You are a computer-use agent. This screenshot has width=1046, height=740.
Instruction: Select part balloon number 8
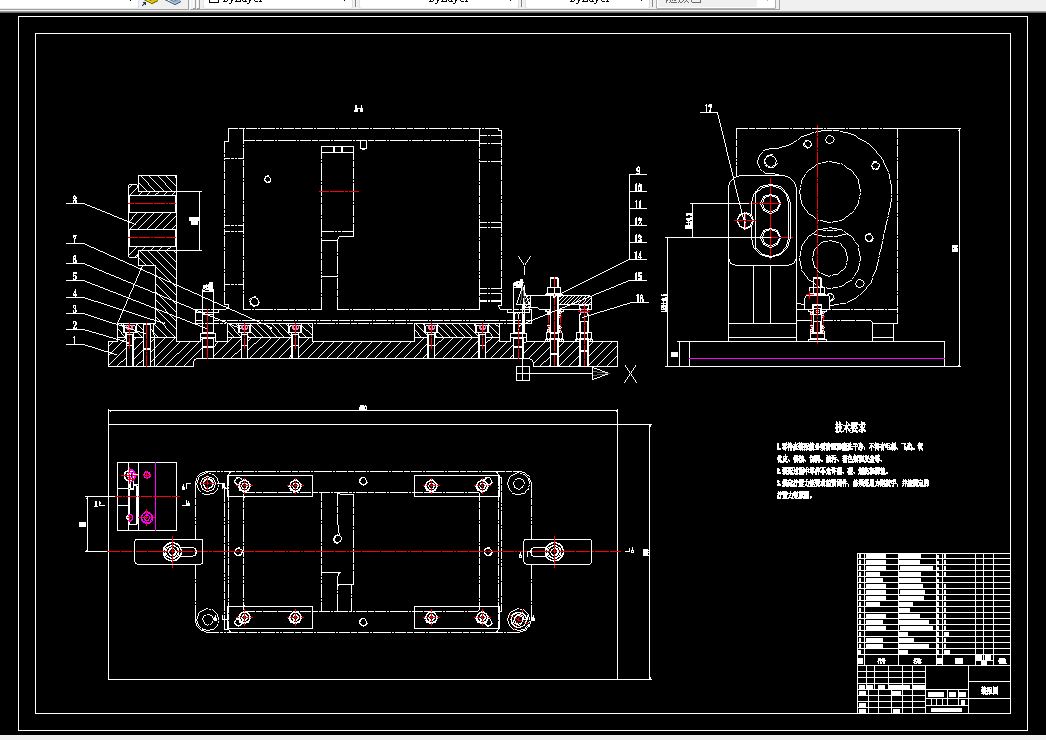[x=75, y=200]
